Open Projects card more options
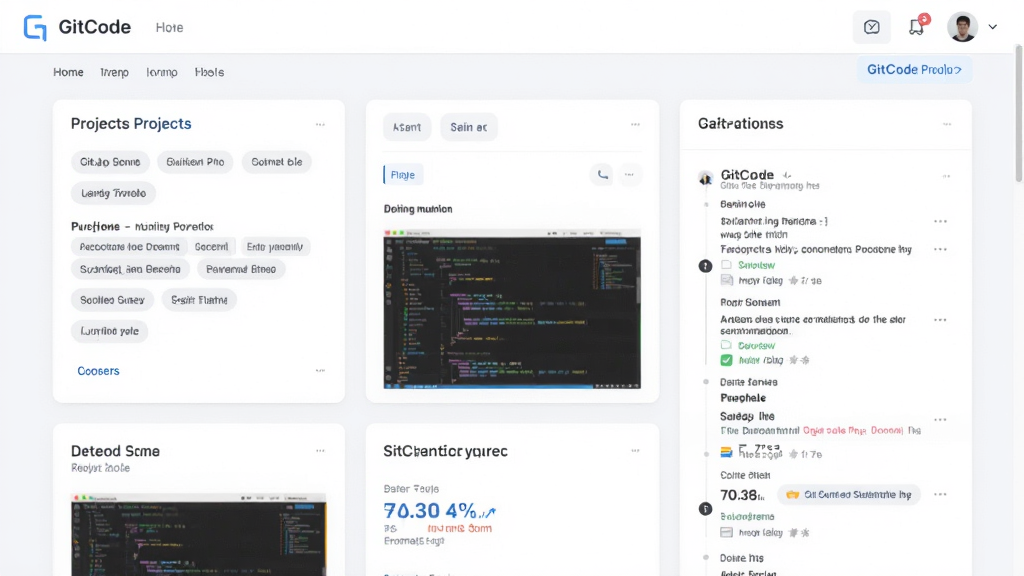1024x576 pixels. [x=320, y=124]
